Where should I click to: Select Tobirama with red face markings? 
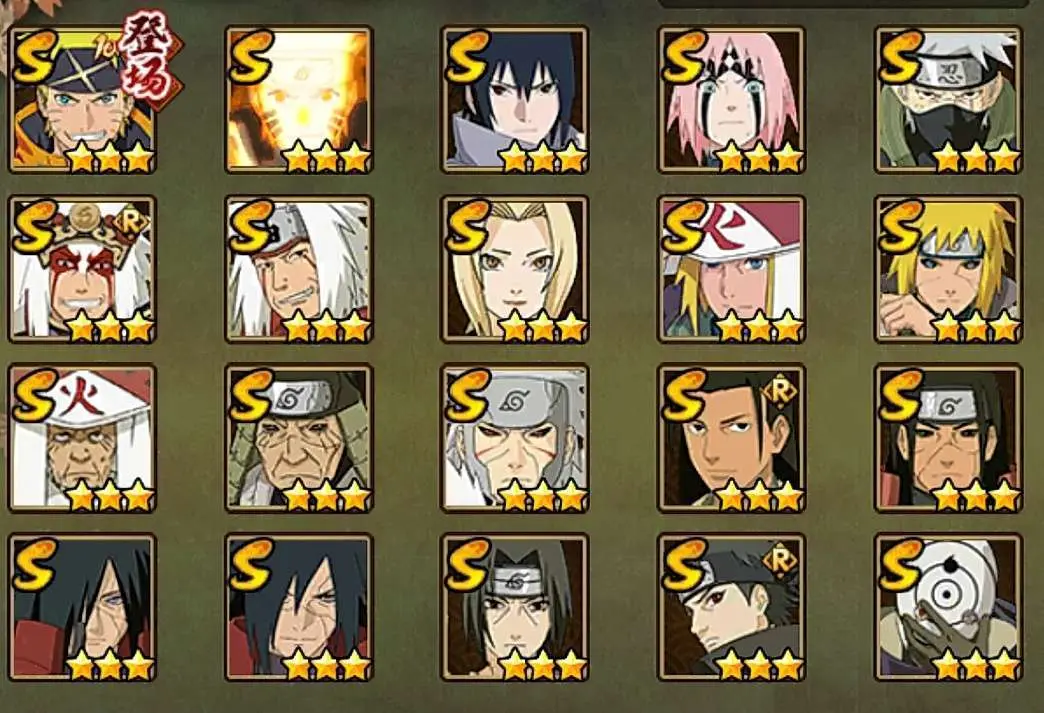pos(515,438)
